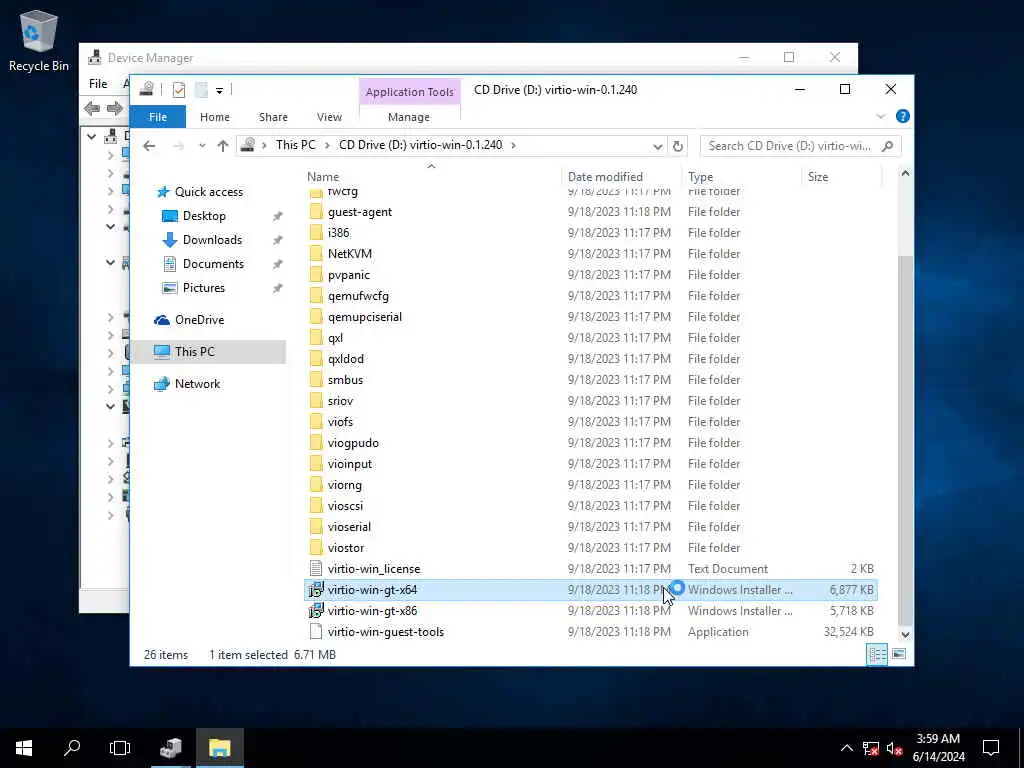
Task: Select Documents in Quick access
Action: 213,264
